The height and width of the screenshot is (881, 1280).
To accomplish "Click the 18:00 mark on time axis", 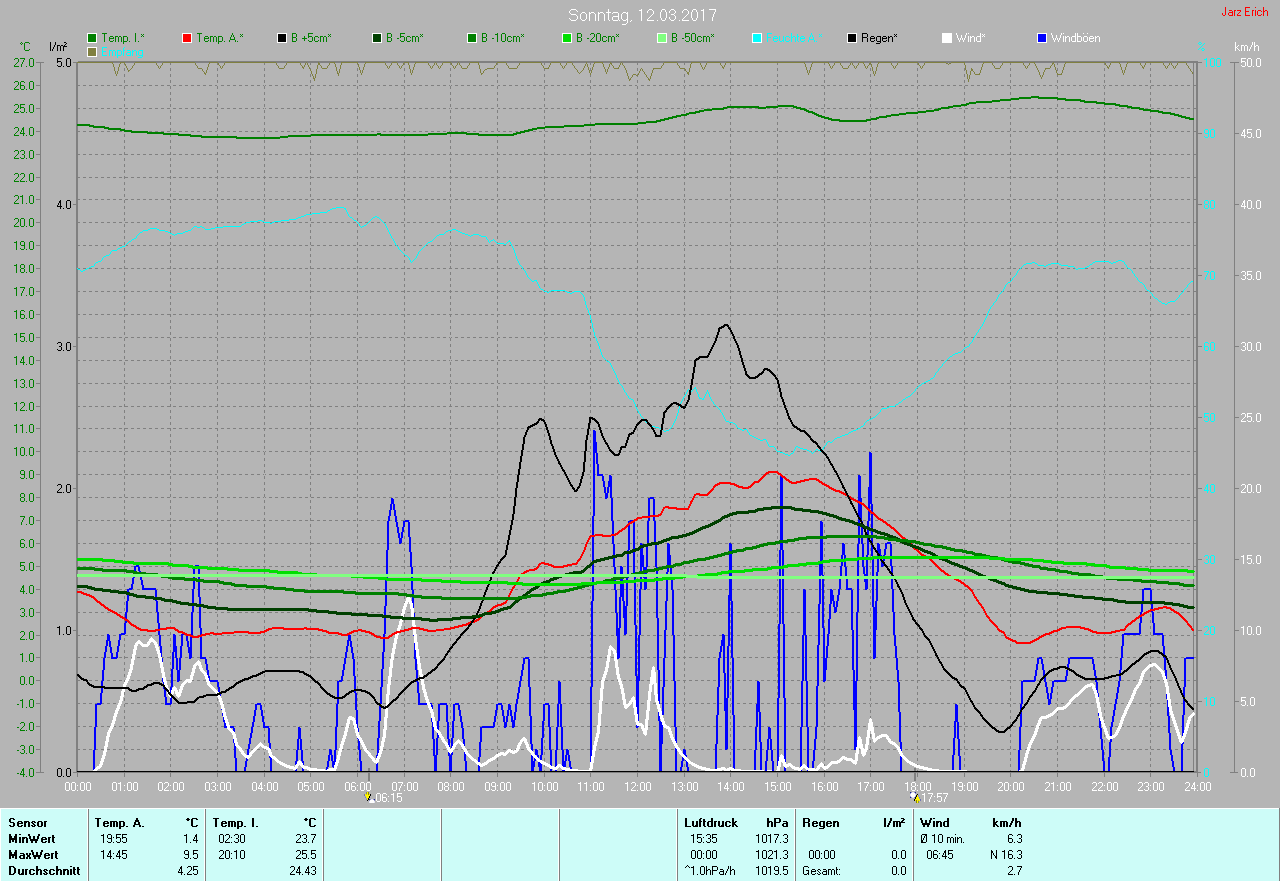I will pyautogui.click(x=918, y=787).
